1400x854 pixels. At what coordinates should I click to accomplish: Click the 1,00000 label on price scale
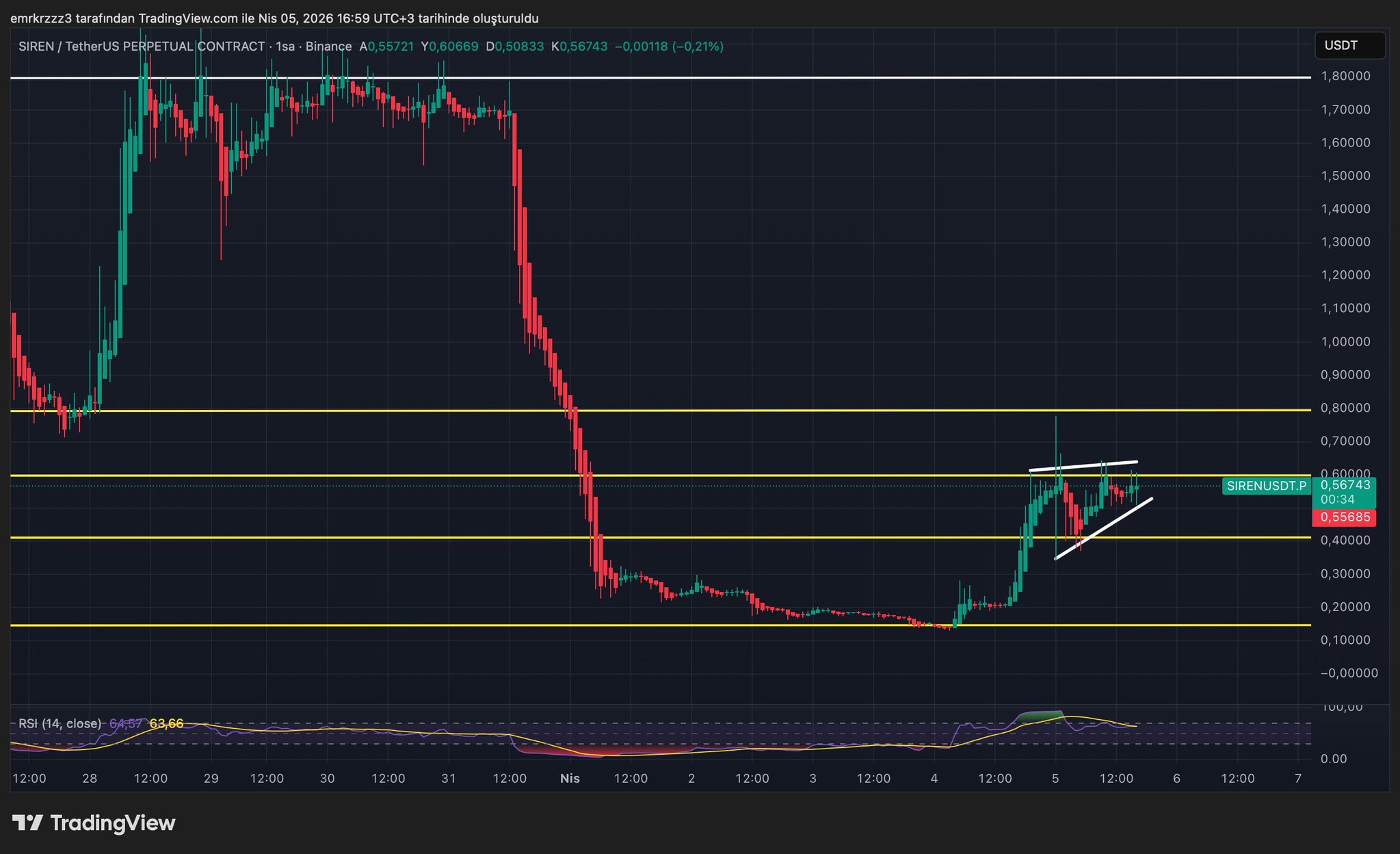1345,342
